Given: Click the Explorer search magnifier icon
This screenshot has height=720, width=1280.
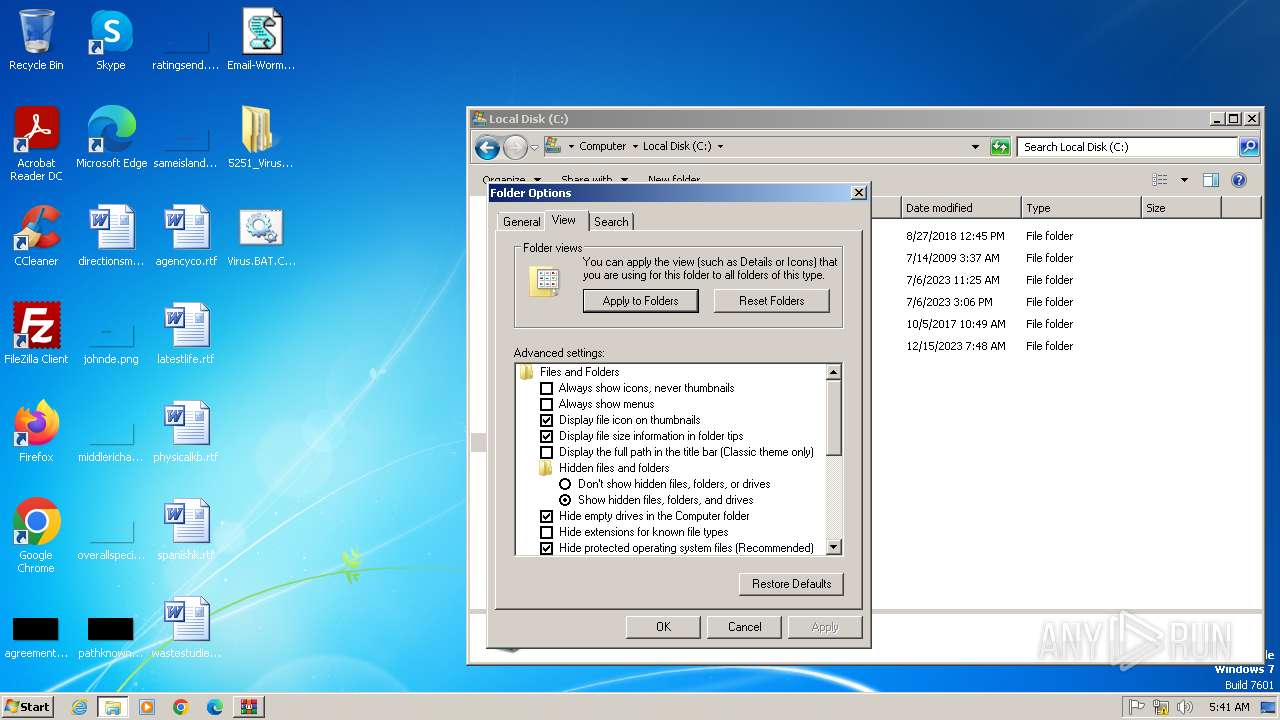Looking at the screenshot, I should 1249,147.
